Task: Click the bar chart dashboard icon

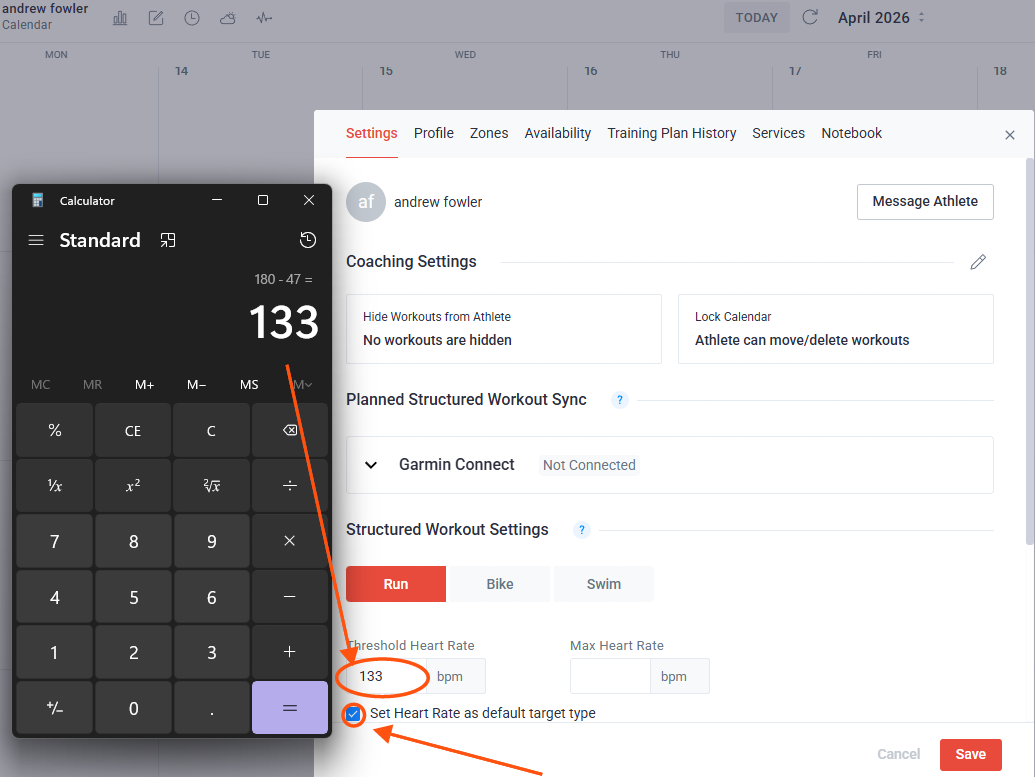Action: pyautogui.click(x=120, y=18)
